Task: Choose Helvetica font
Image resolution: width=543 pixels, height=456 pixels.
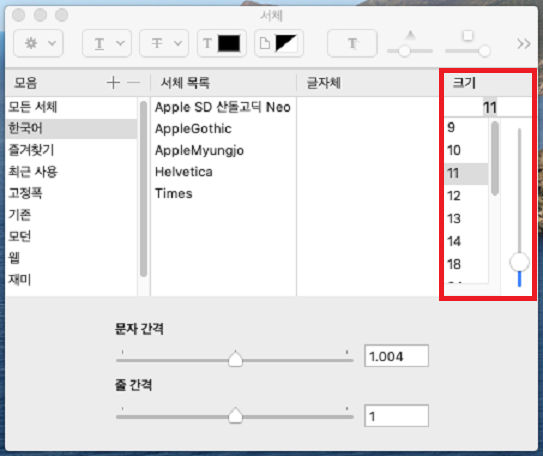Action: (x=223, y=172)
